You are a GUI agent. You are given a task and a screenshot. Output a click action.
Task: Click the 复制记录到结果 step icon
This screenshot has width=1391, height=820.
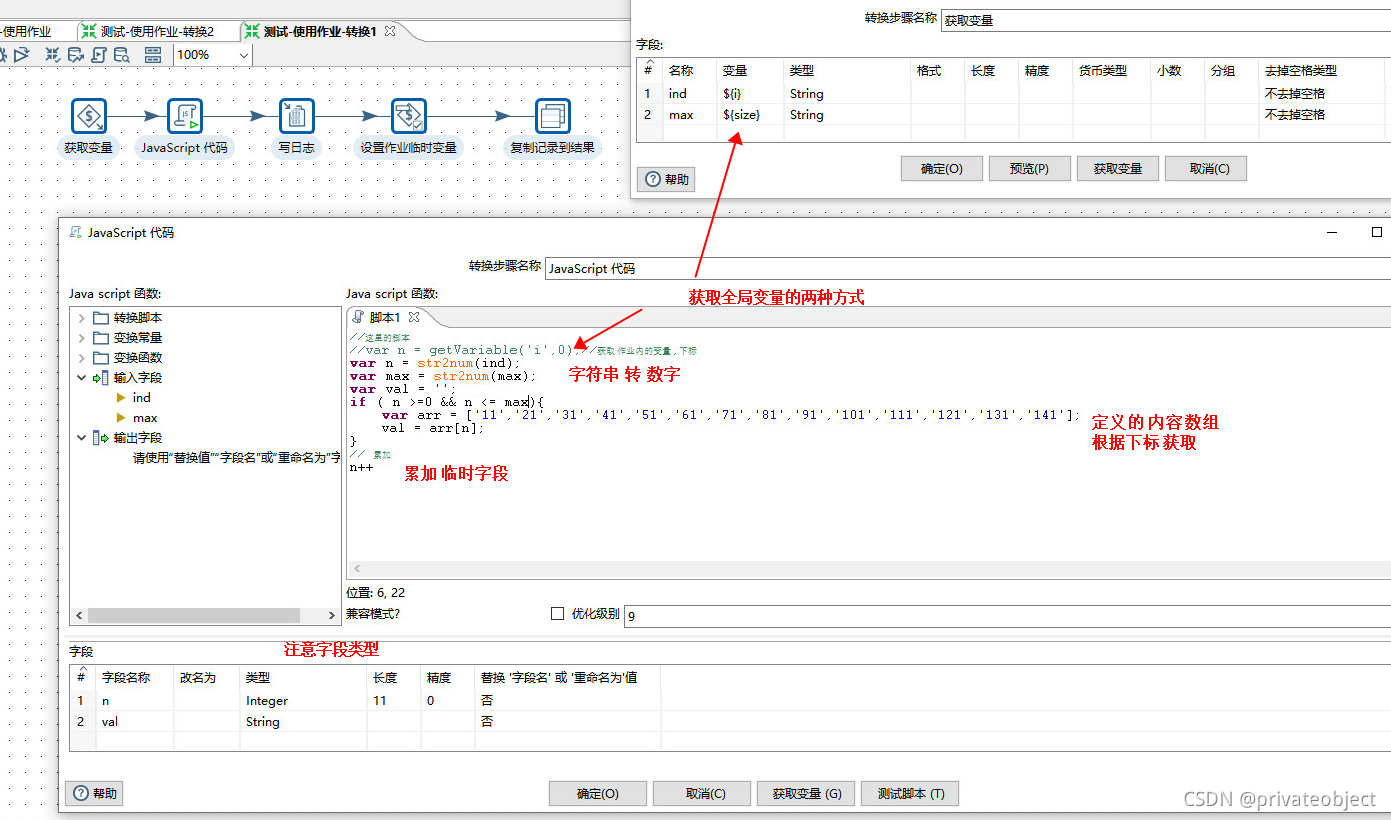pyautogui.click(x=552, y=116)
